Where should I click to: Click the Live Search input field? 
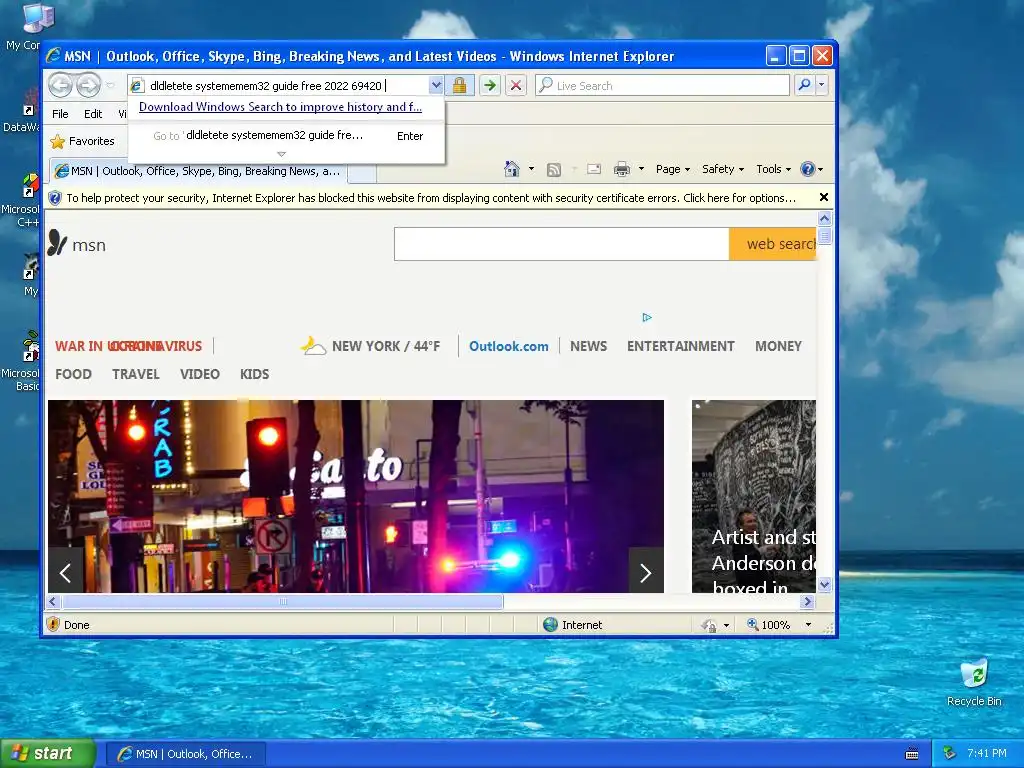point(662,85)
